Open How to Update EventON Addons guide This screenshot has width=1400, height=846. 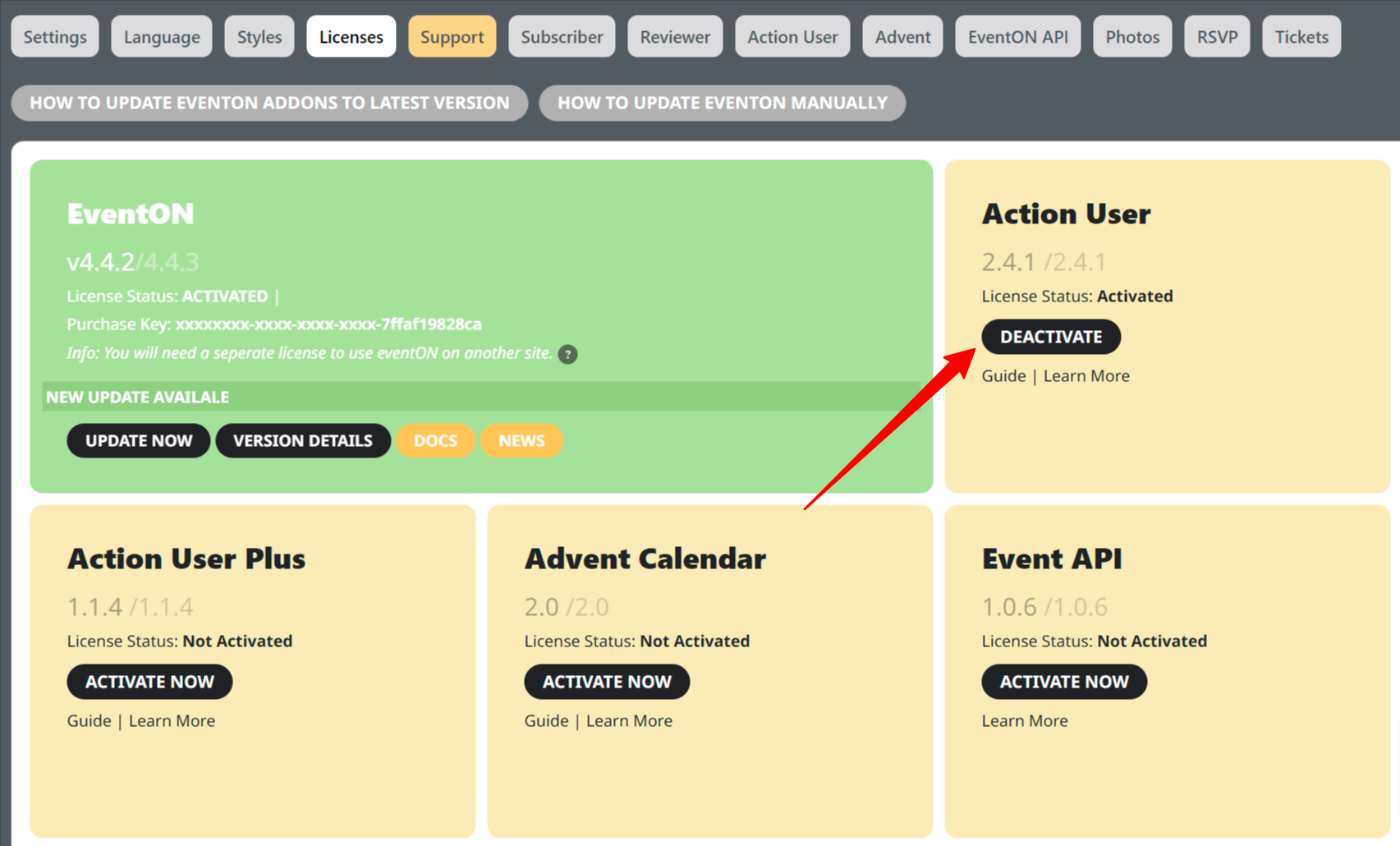(x=269, y=103)
